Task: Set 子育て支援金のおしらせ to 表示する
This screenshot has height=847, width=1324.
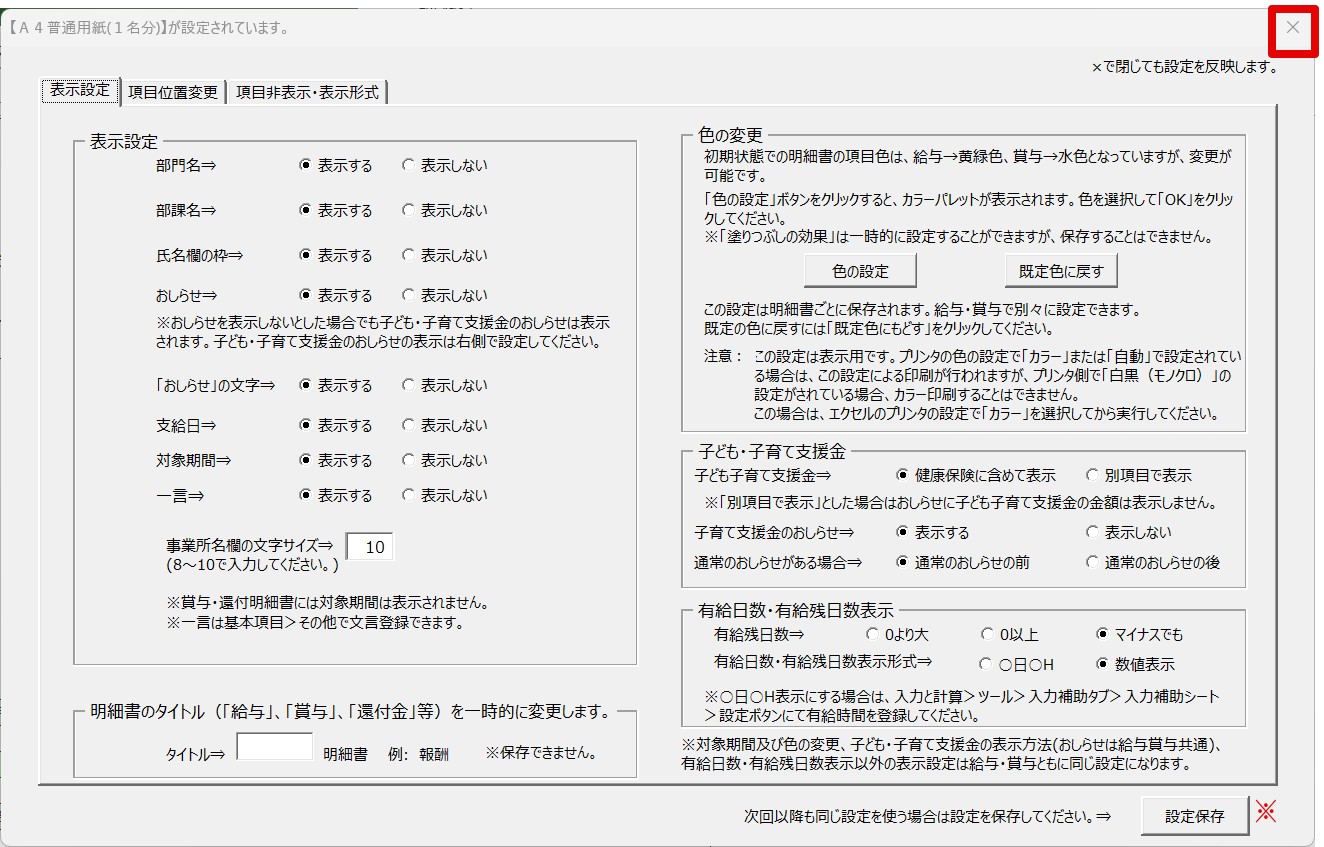Action: pos(933,533)
